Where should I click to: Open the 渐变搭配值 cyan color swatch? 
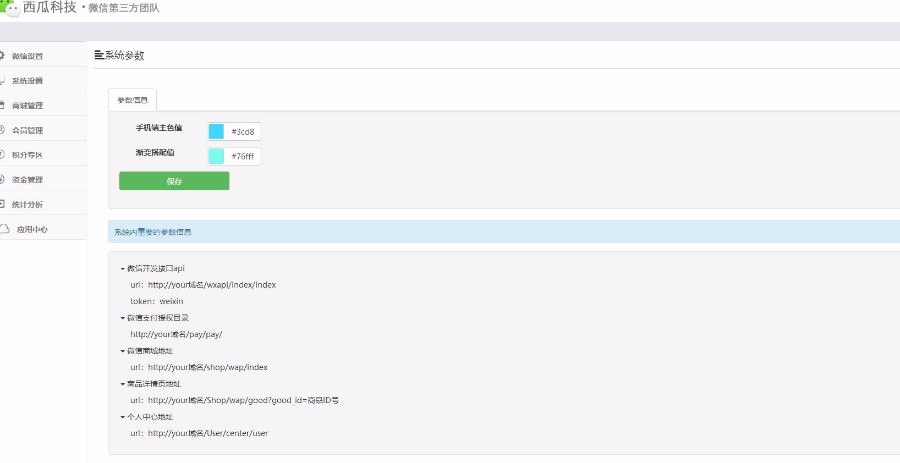[216, 156]
